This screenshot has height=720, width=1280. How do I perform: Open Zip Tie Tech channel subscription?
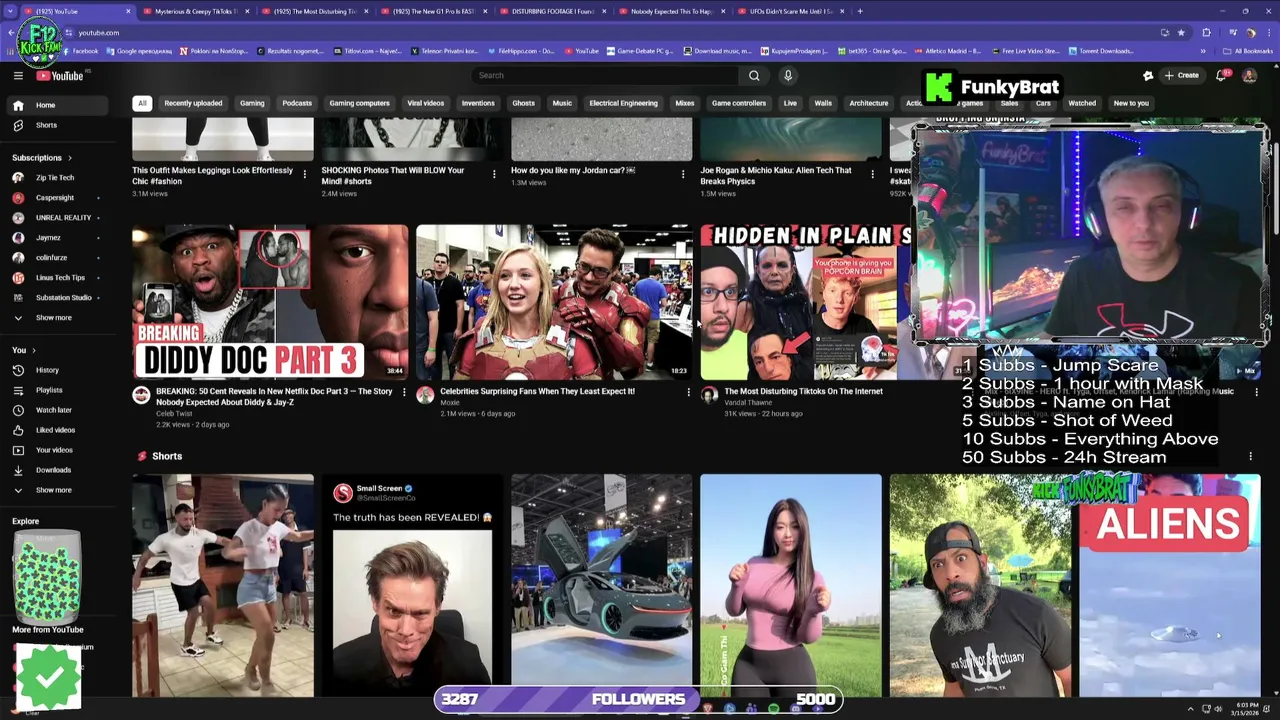[55, 178]
